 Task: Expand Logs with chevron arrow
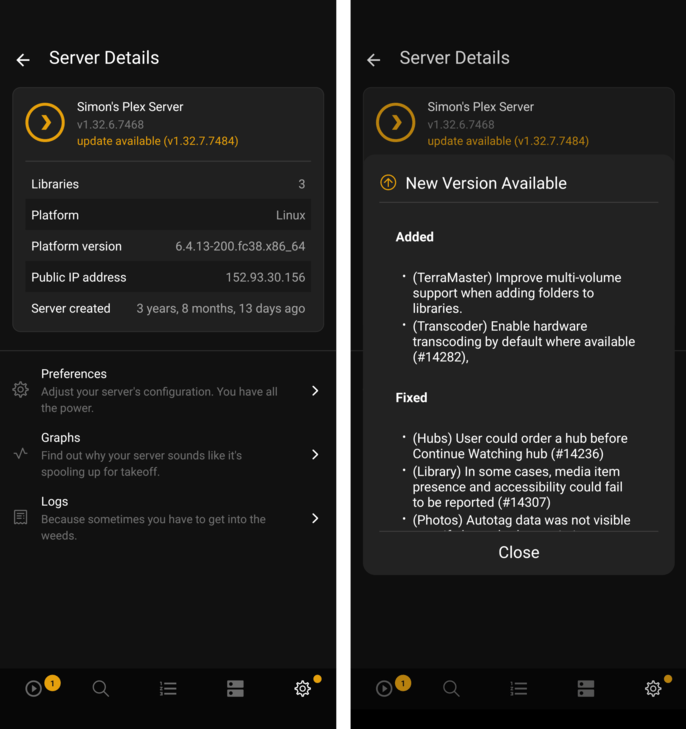(x=315, y=518)
